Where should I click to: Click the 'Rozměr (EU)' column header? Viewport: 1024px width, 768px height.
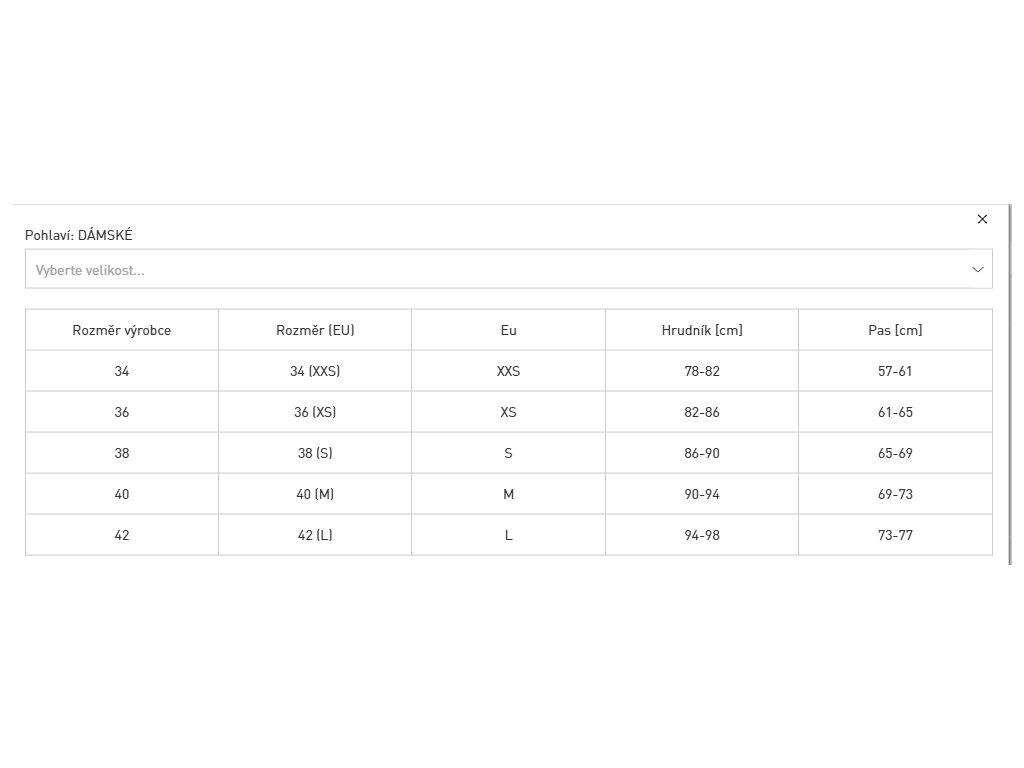[315, 330]
